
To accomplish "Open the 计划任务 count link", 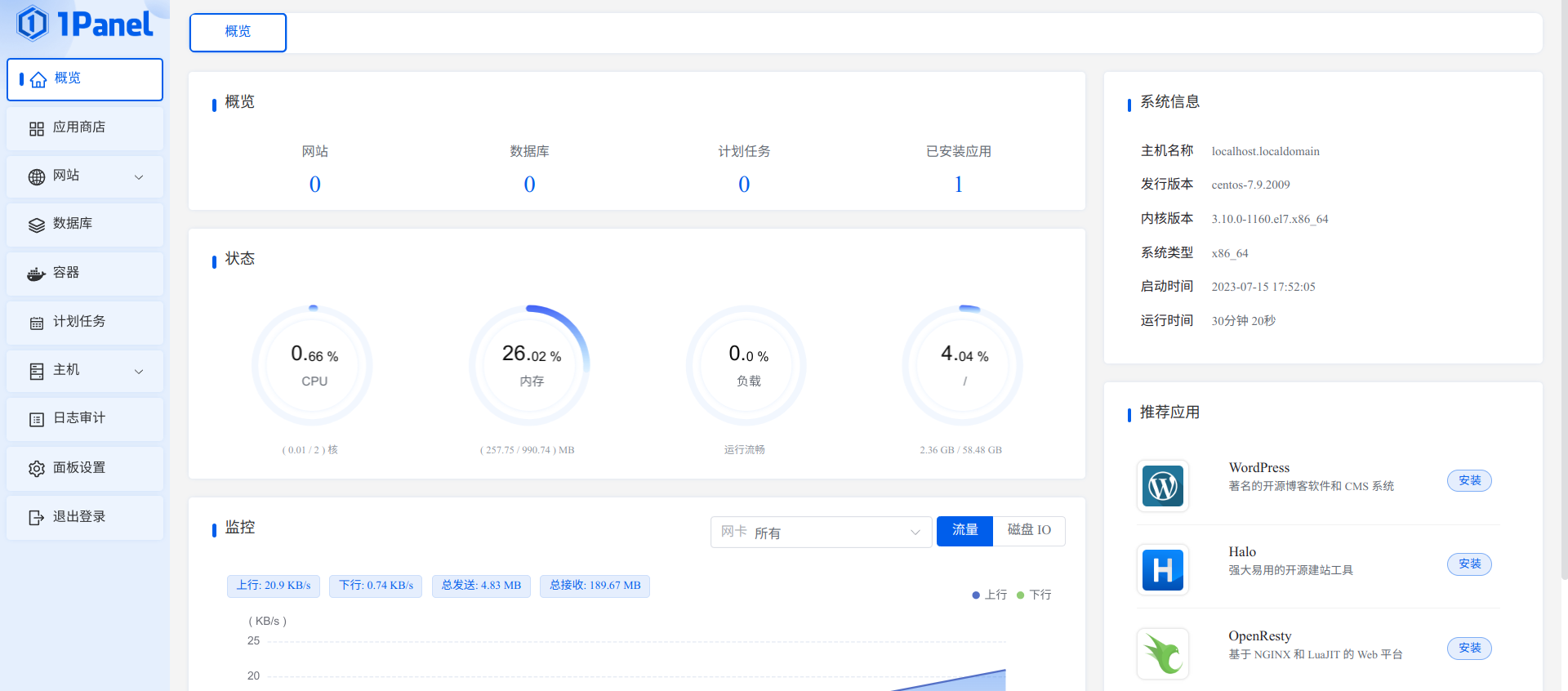I will point(744,185).
